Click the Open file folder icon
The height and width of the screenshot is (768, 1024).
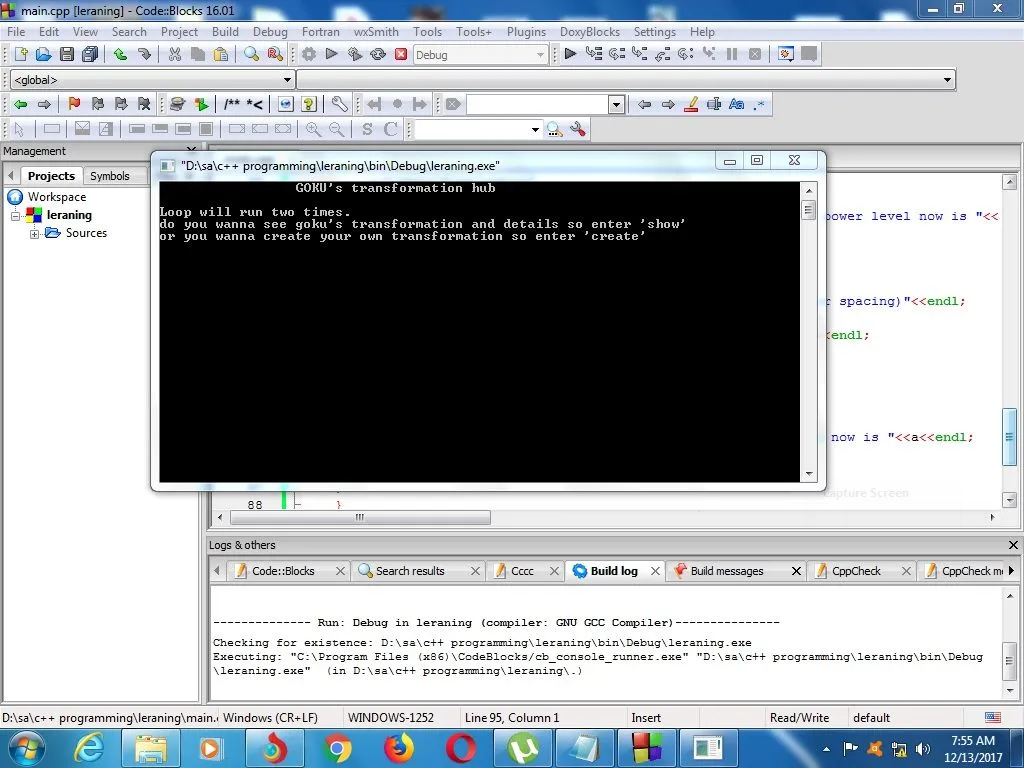(x=43, y=54)
